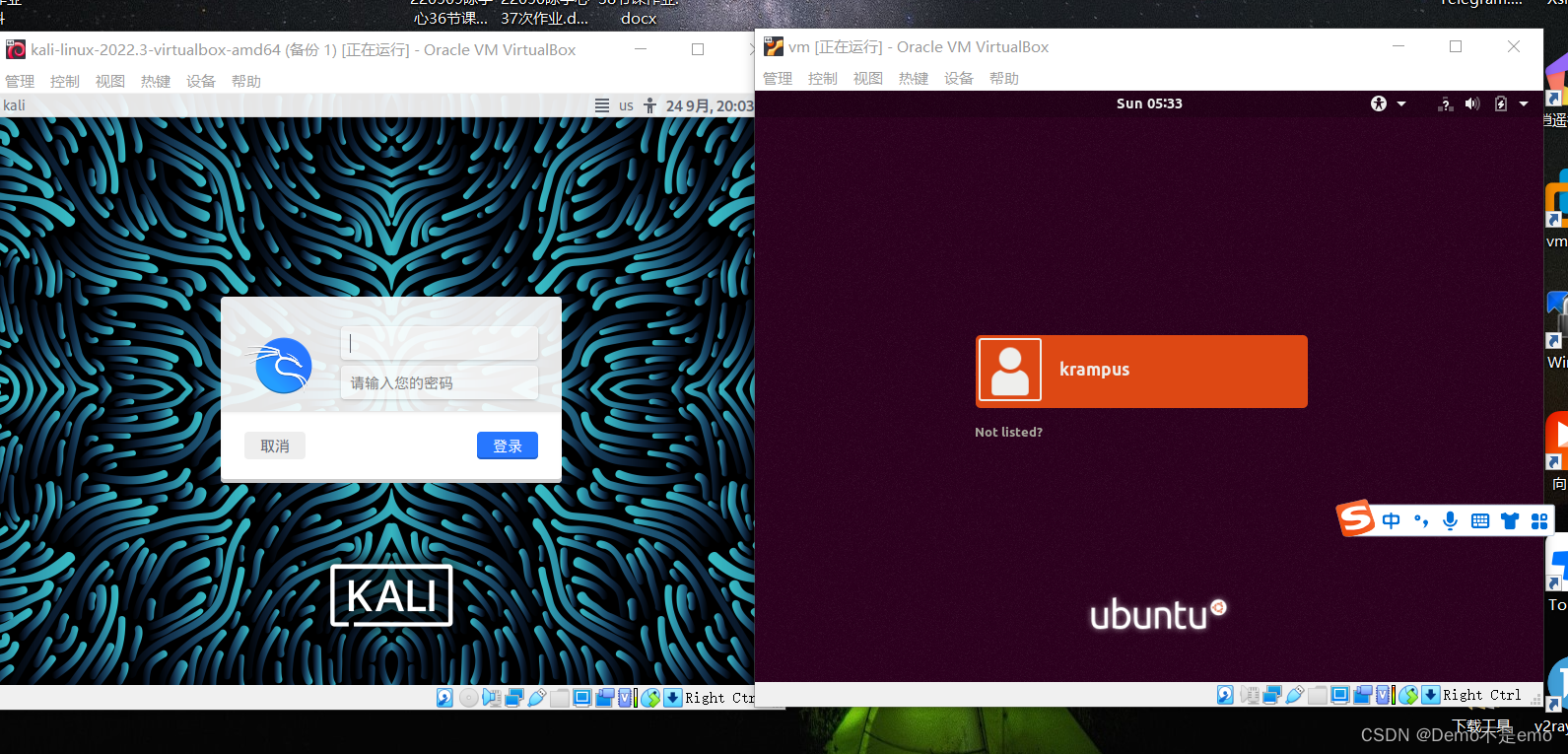Open 热键 menu in vm VirtualBox window
The image size is (1568, 754).
click(914, 78)
